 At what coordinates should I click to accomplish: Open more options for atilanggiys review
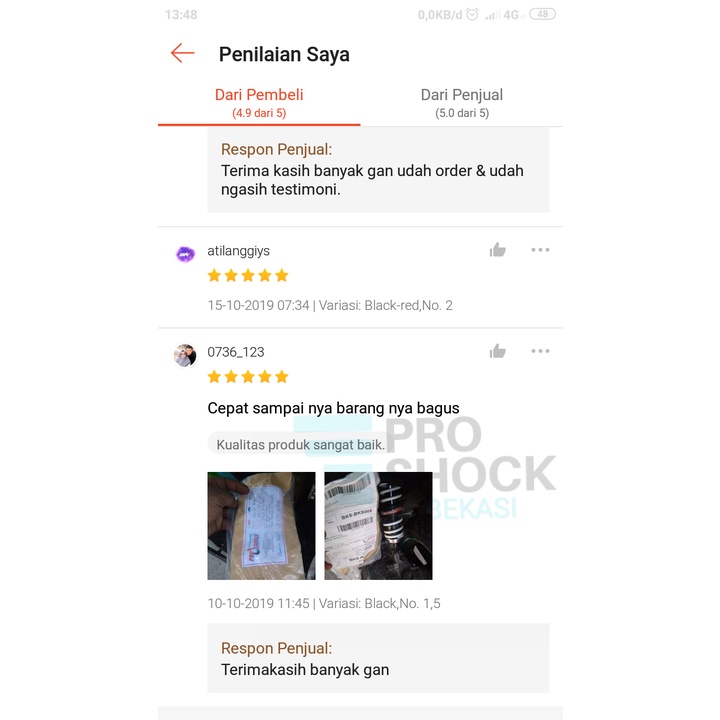540,250
